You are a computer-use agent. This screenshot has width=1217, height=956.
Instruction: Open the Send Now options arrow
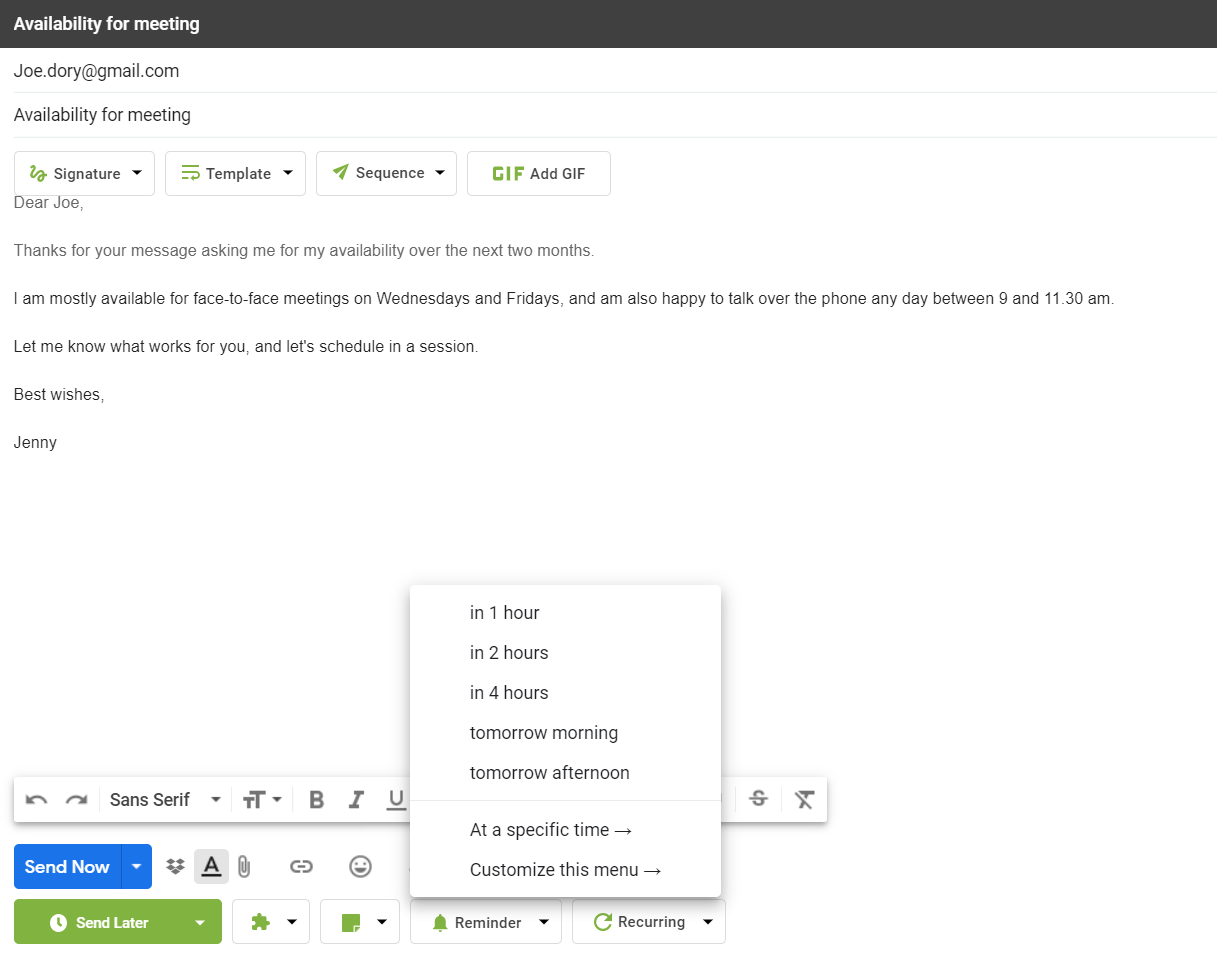[137, 867]
